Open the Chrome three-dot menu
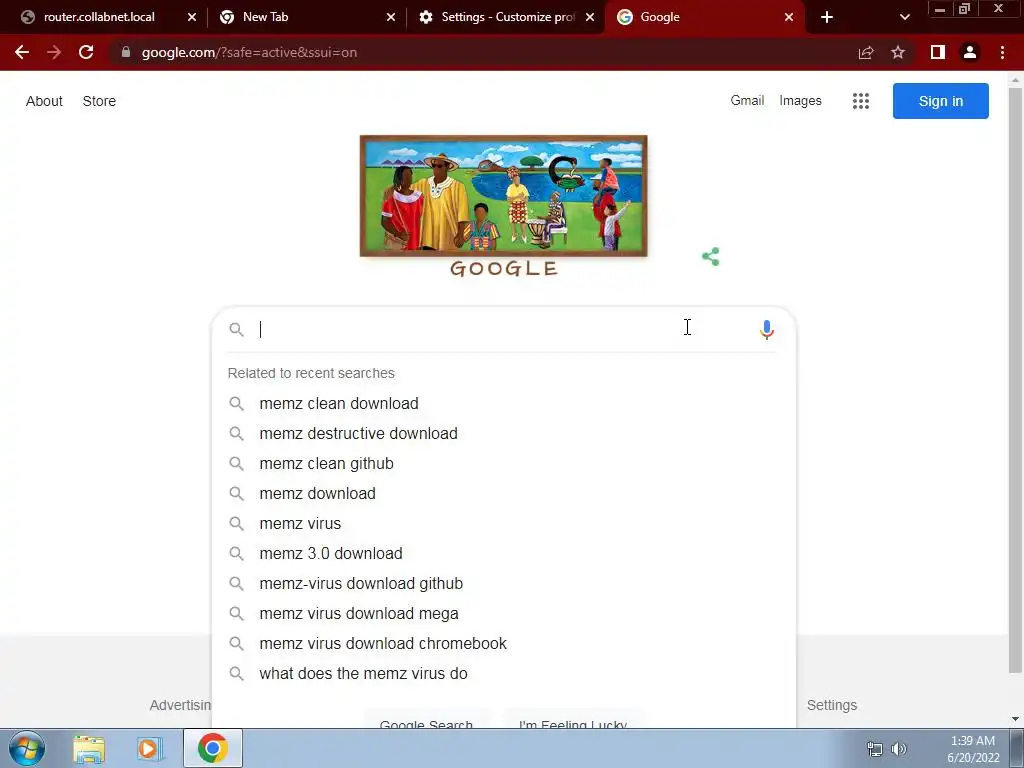 click(1002, 52)
